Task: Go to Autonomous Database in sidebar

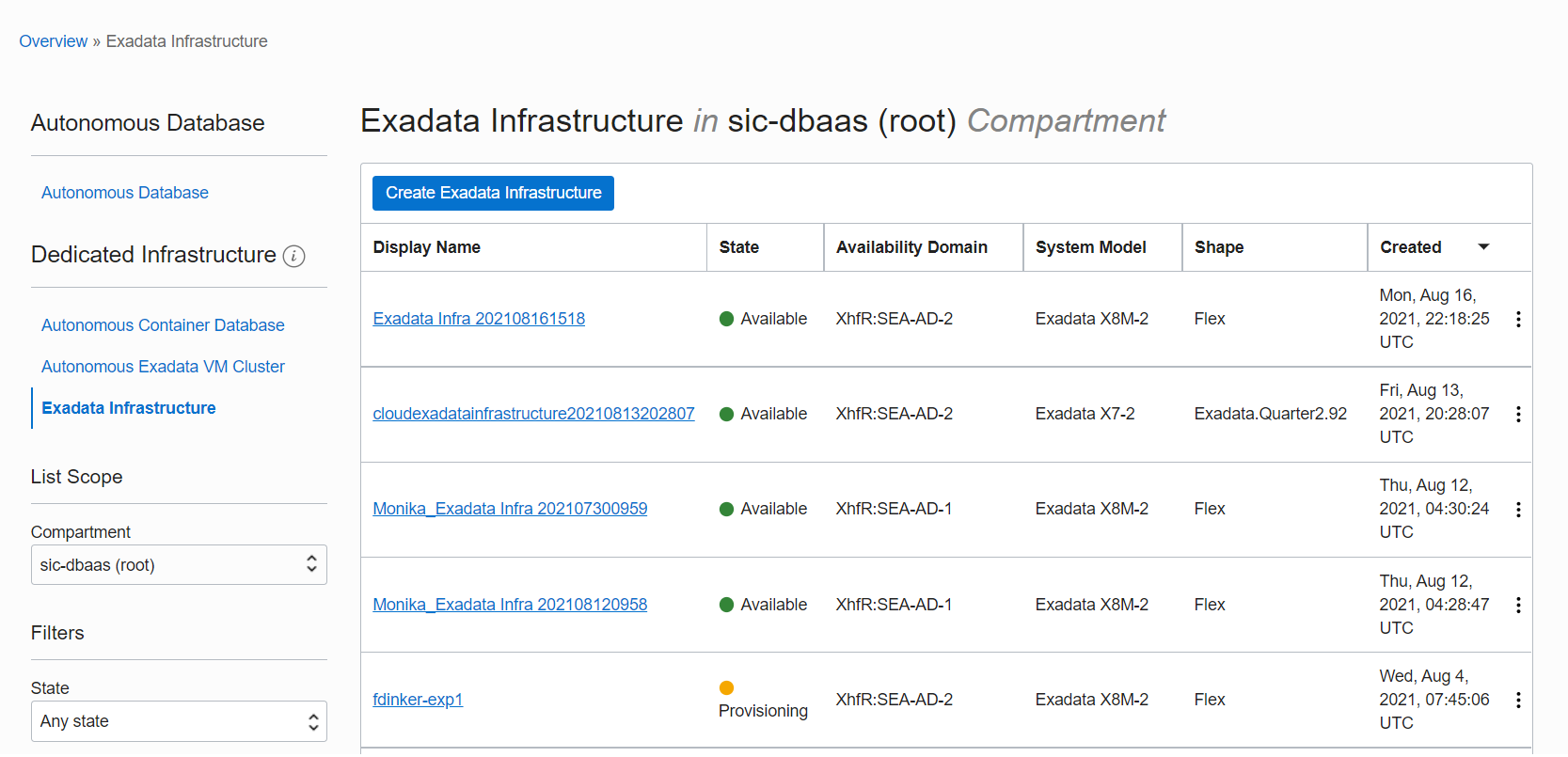Action: 125,193
